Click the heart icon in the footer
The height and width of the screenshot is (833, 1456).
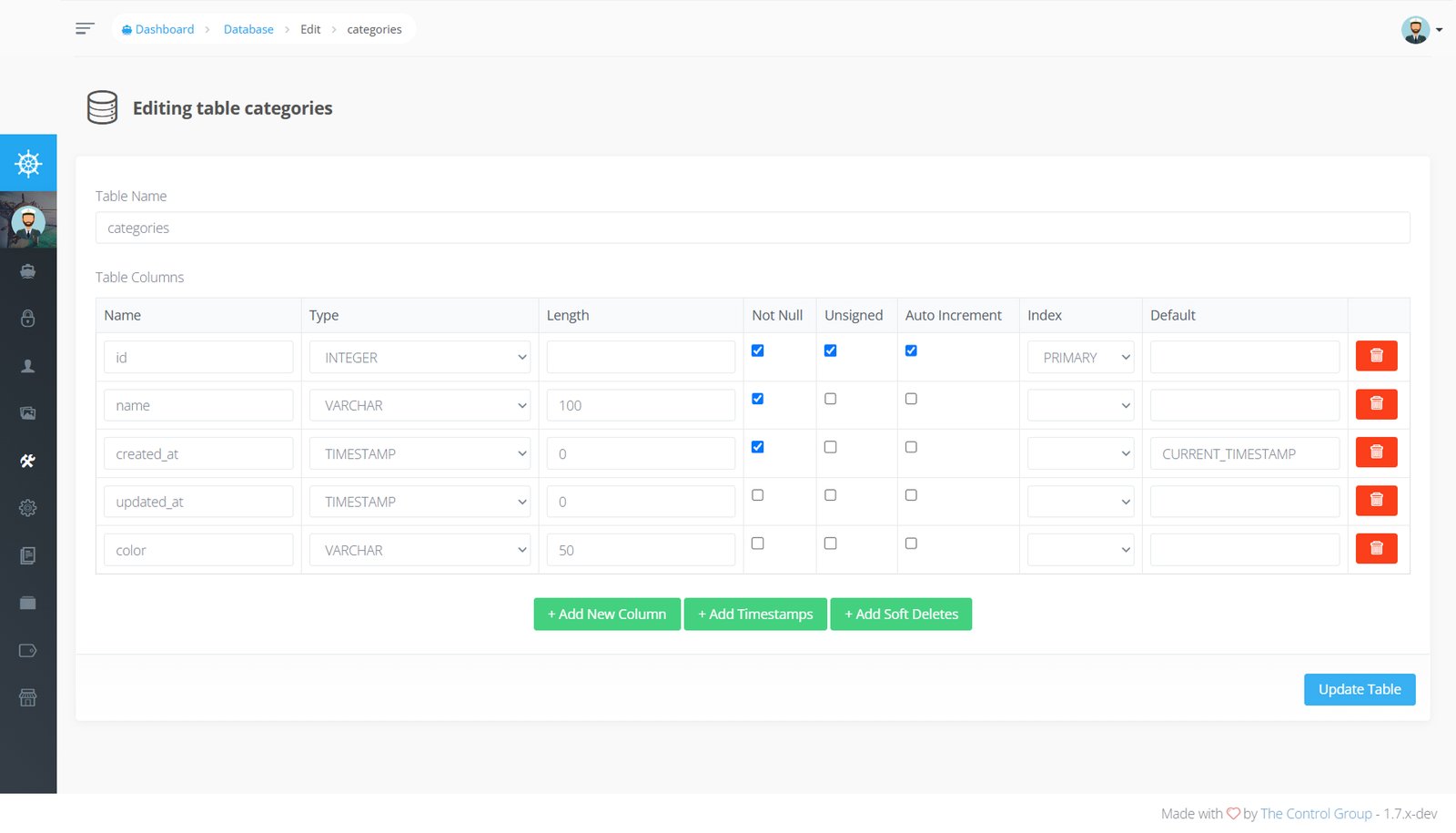click(1233, 814)
